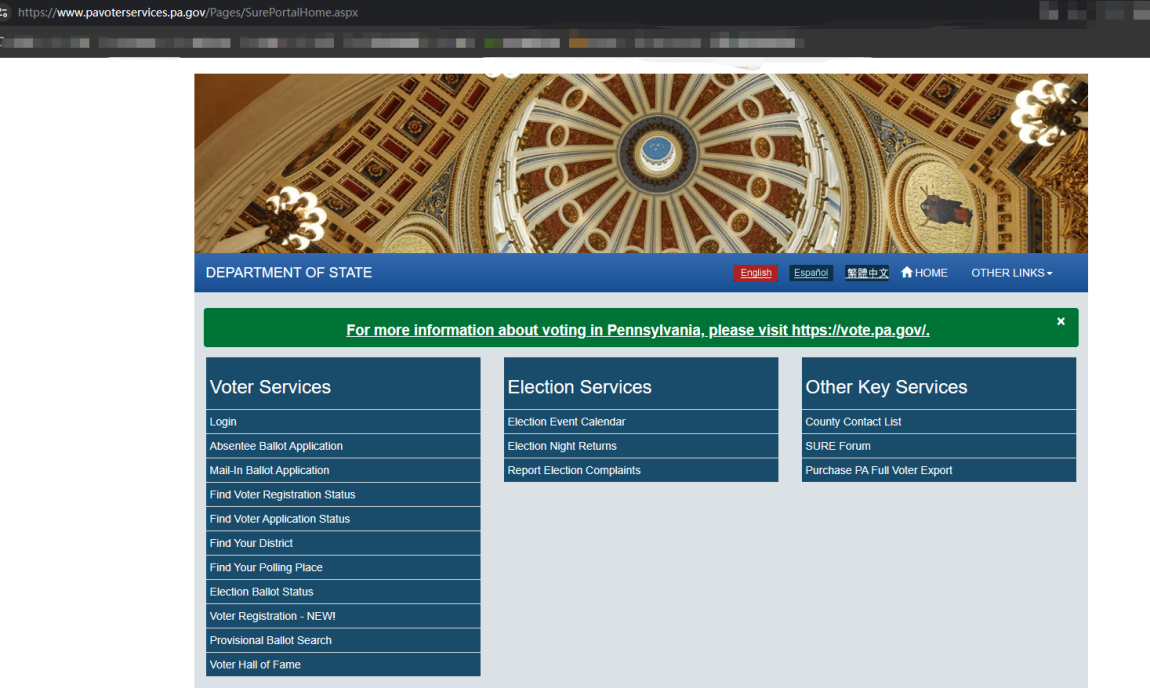Screen dimensions: 1150x688
Task: Open Election Event Calendar
Action: [x=566, y=422]
